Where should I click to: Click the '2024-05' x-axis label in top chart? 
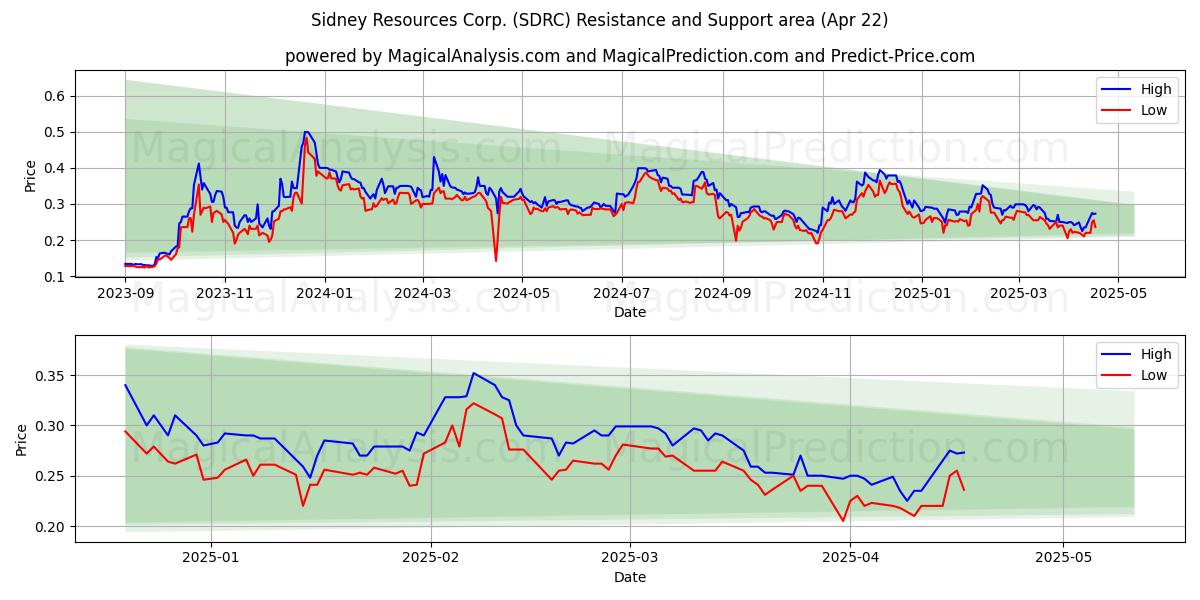pos(522,295)
